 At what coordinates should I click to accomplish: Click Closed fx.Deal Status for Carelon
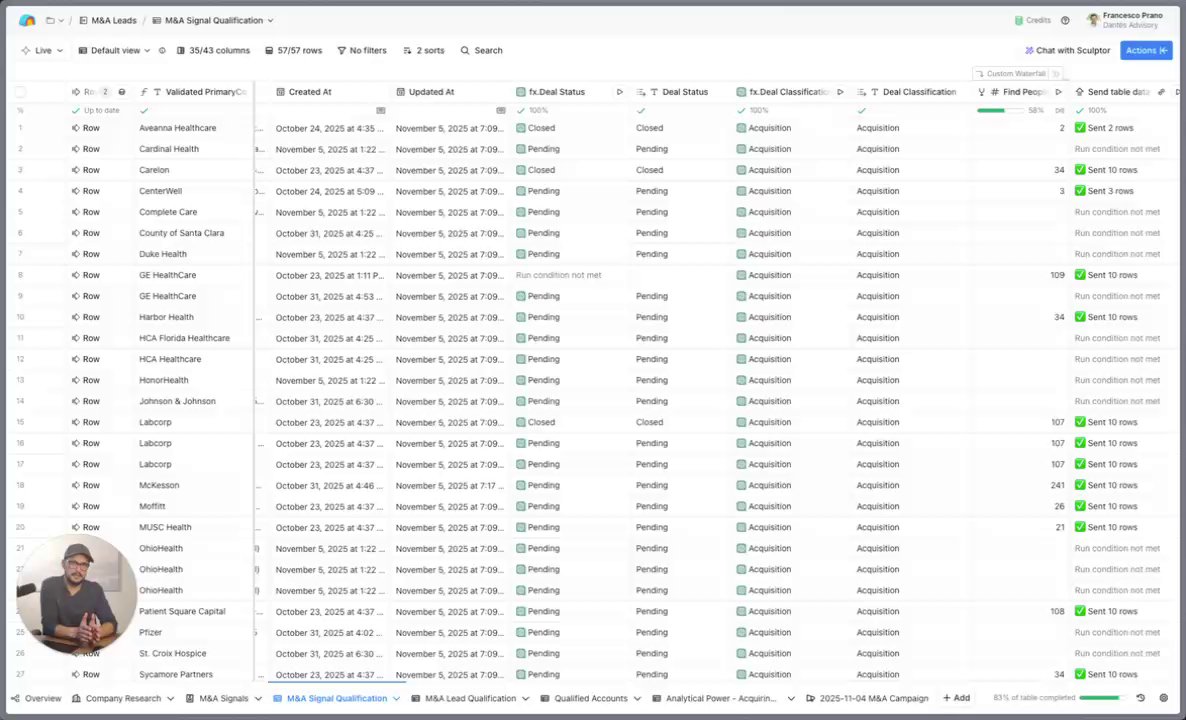tap(541, 170)
